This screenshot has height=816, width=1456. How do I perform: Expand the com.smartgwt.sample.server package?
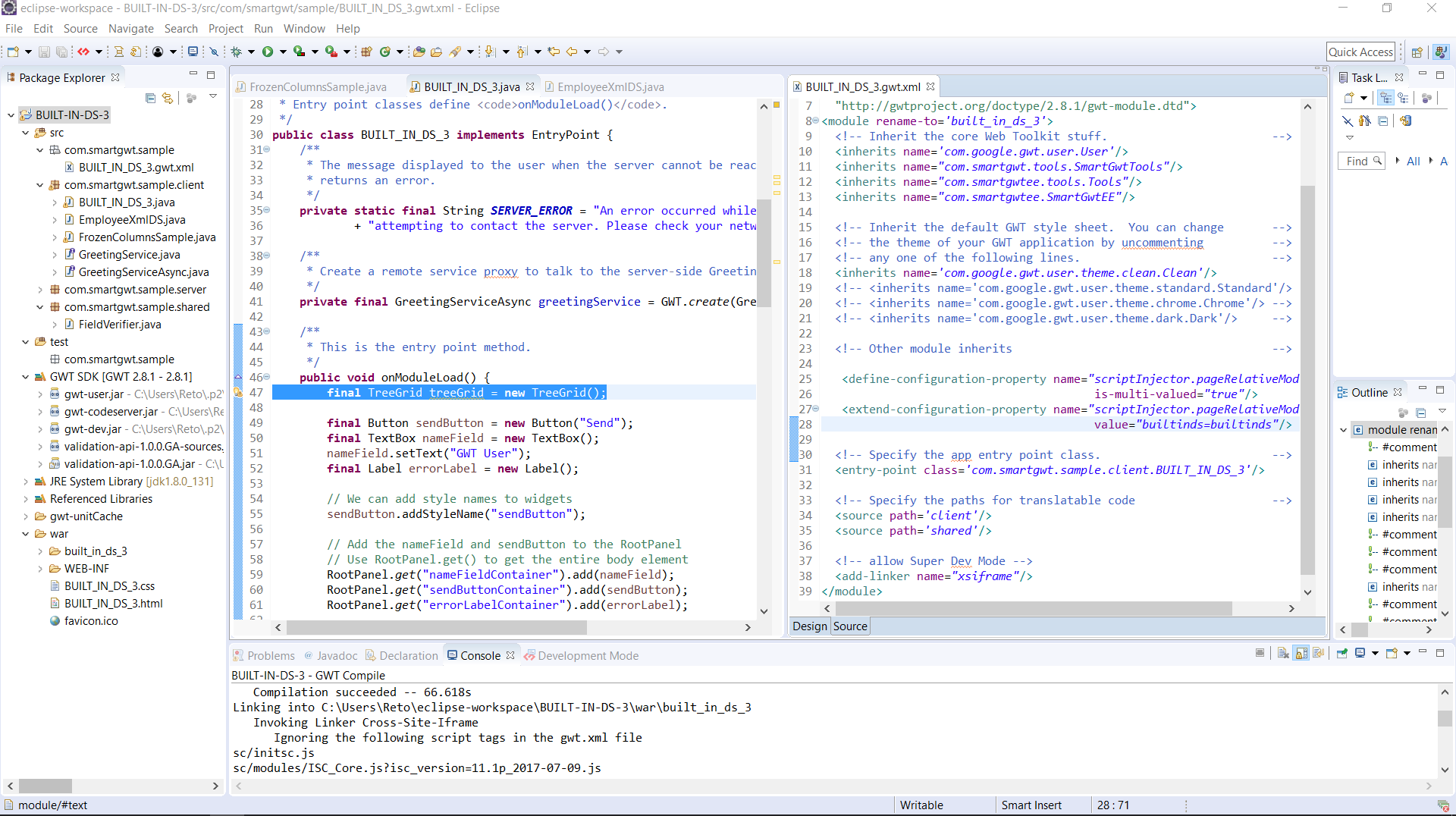39,290
